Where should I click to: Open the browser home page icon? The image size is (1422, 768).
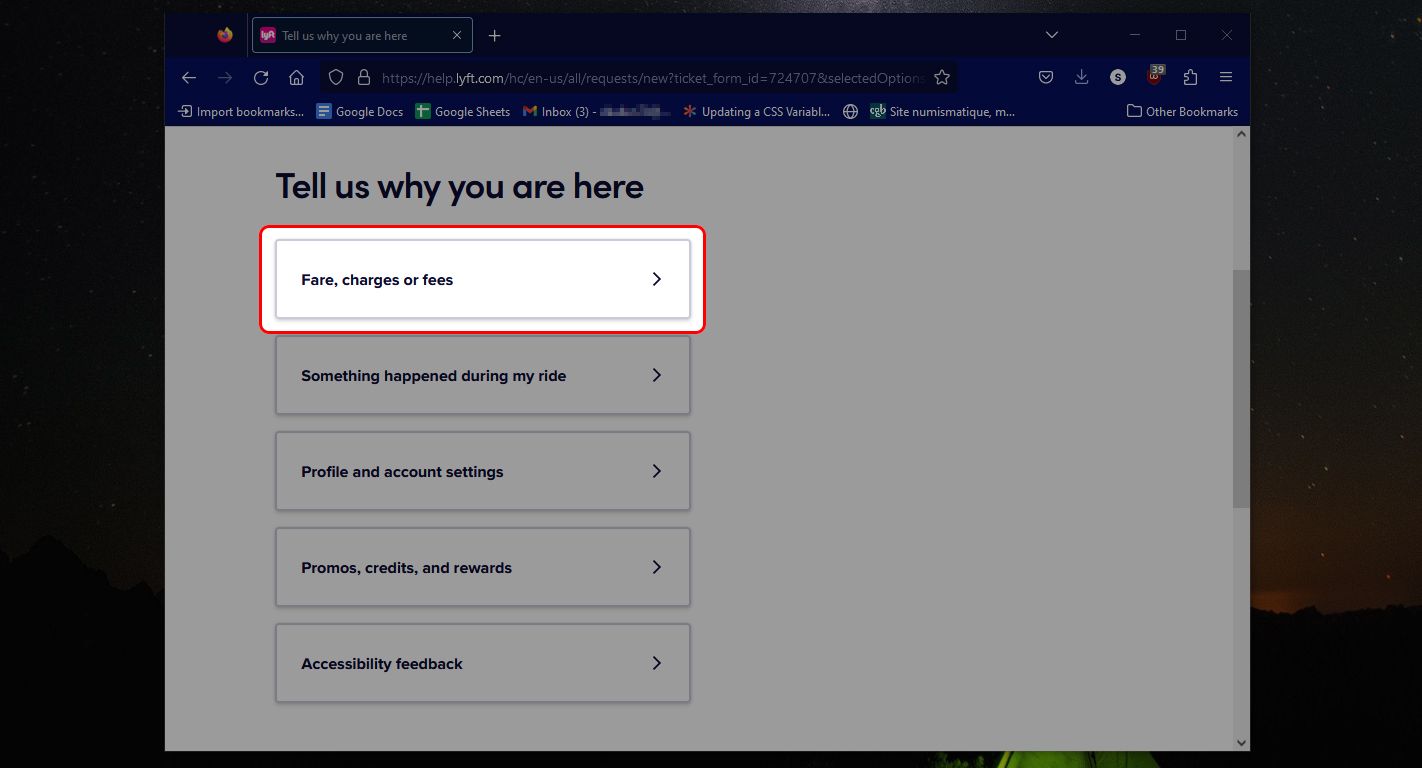point(296,77)
